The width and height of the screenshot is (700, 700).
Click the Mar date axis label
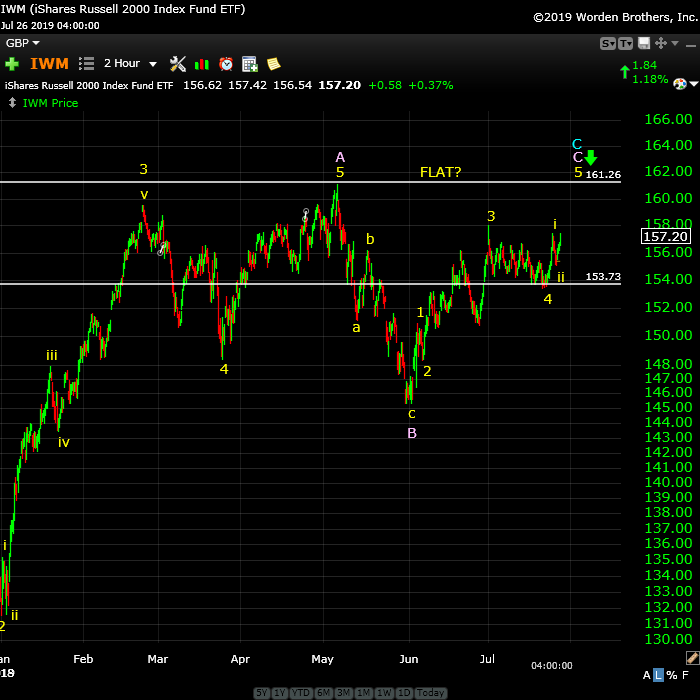(158, 659)
